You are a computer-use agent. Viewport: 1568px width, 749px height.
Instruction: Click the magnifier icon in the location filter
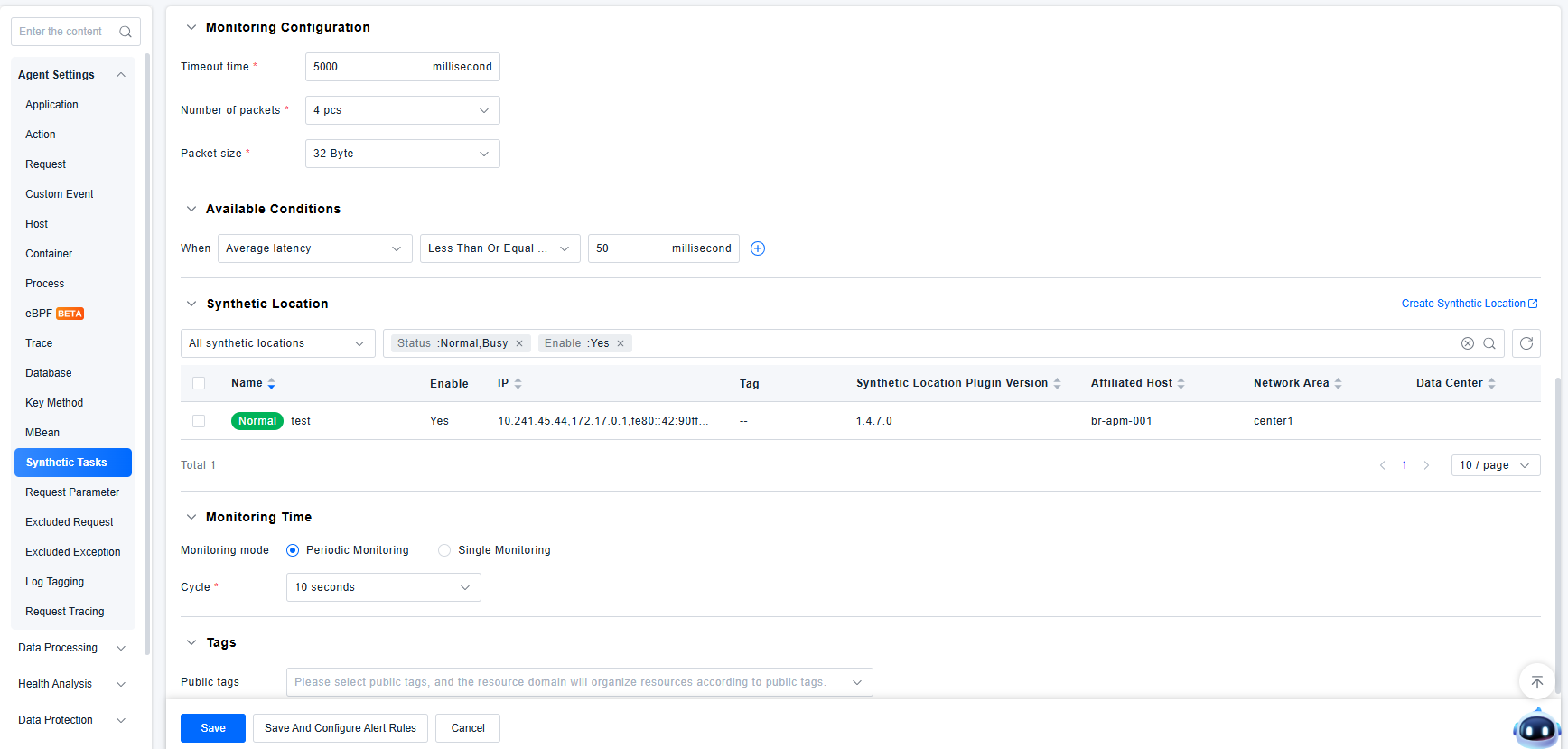click(1489, 343)
